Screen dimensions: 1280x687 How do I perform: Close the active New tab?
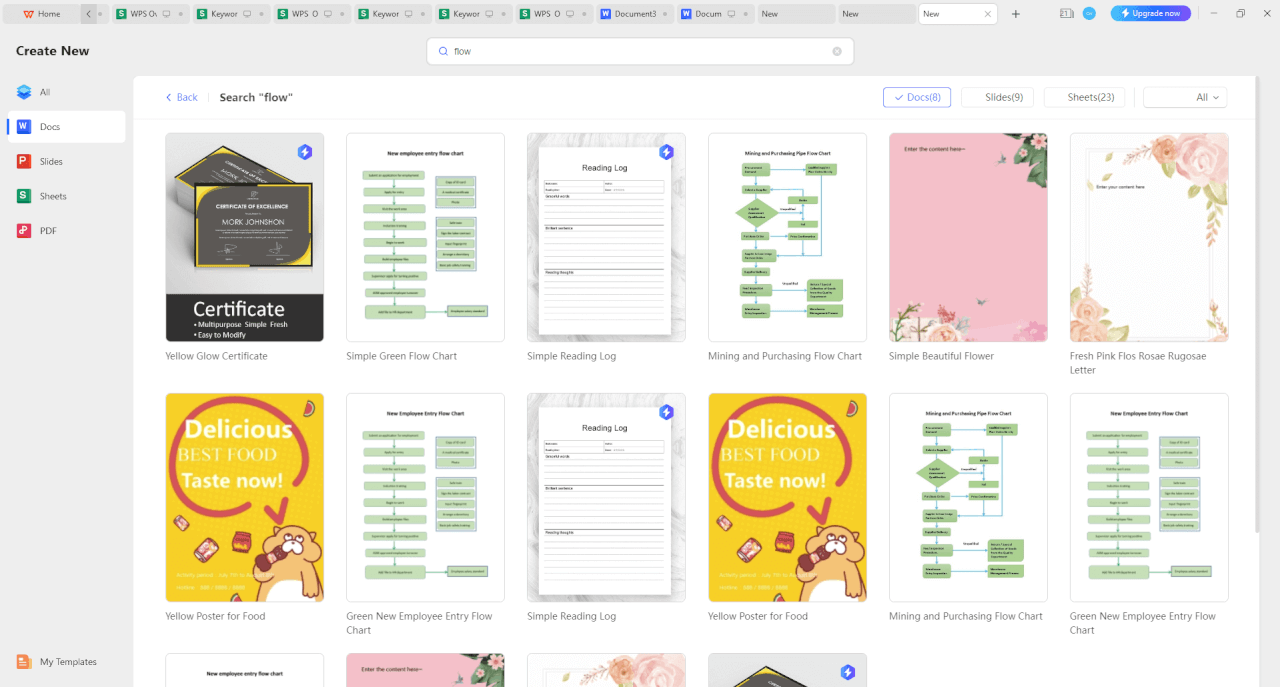988,14
